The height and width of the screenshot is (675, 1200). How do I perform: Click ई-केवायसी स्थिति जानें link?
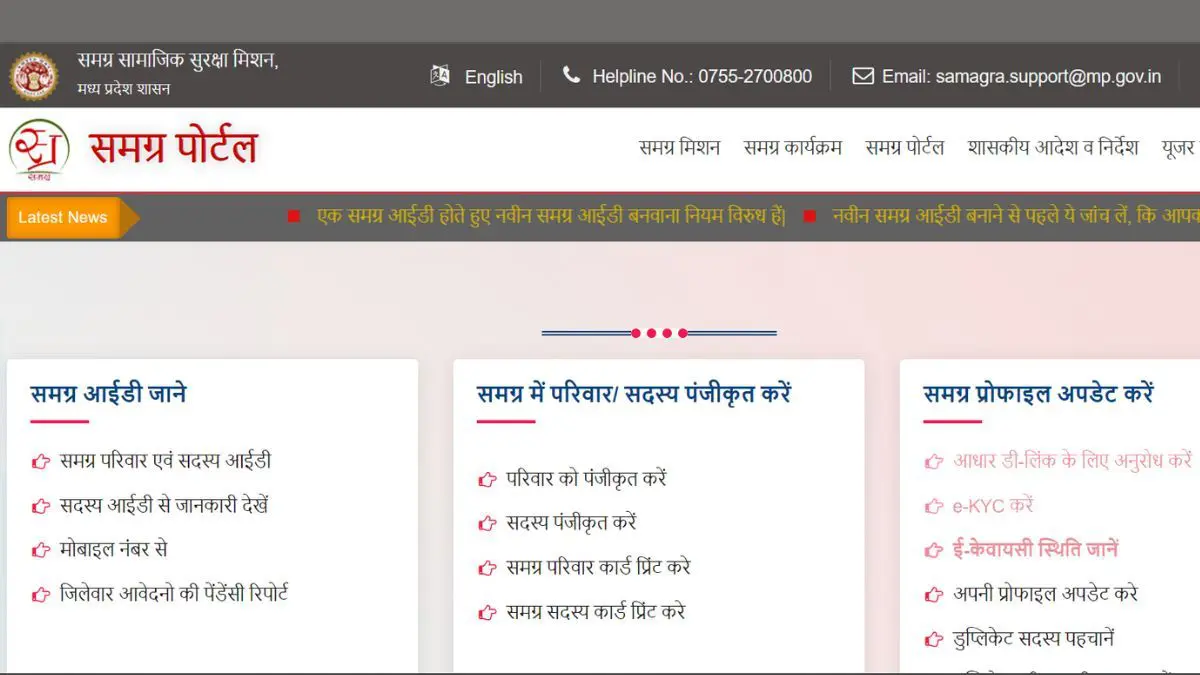1035,549
